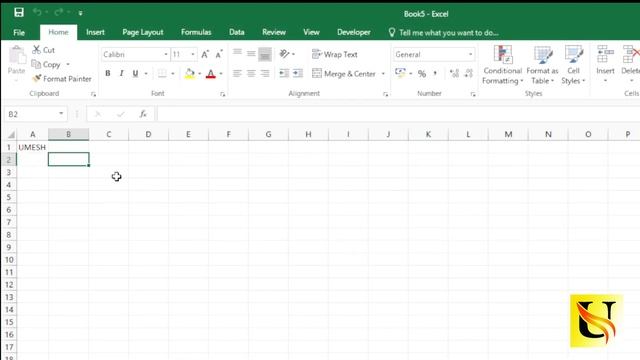Decrease decimal places
This screenshot has width=640, height=360.
[469, 73]
